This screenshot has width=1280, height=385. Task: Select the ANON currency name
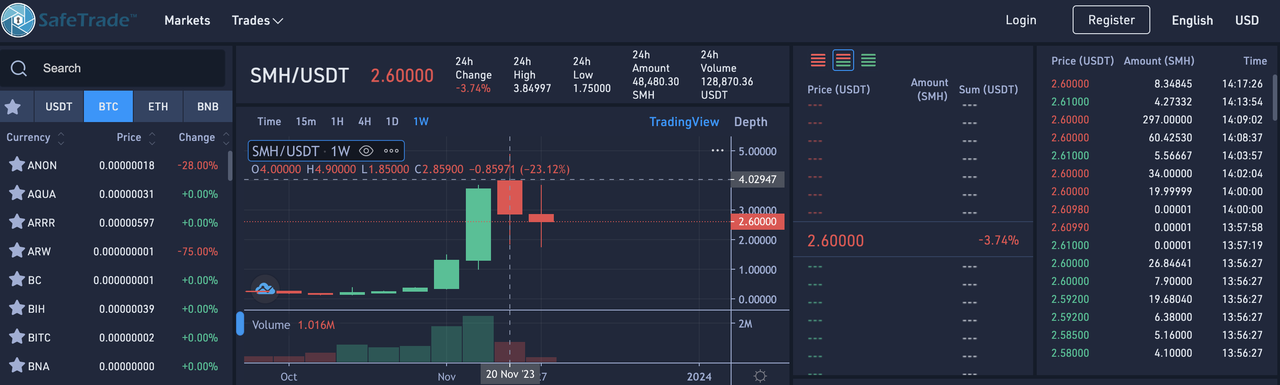(x=43, y=166)
